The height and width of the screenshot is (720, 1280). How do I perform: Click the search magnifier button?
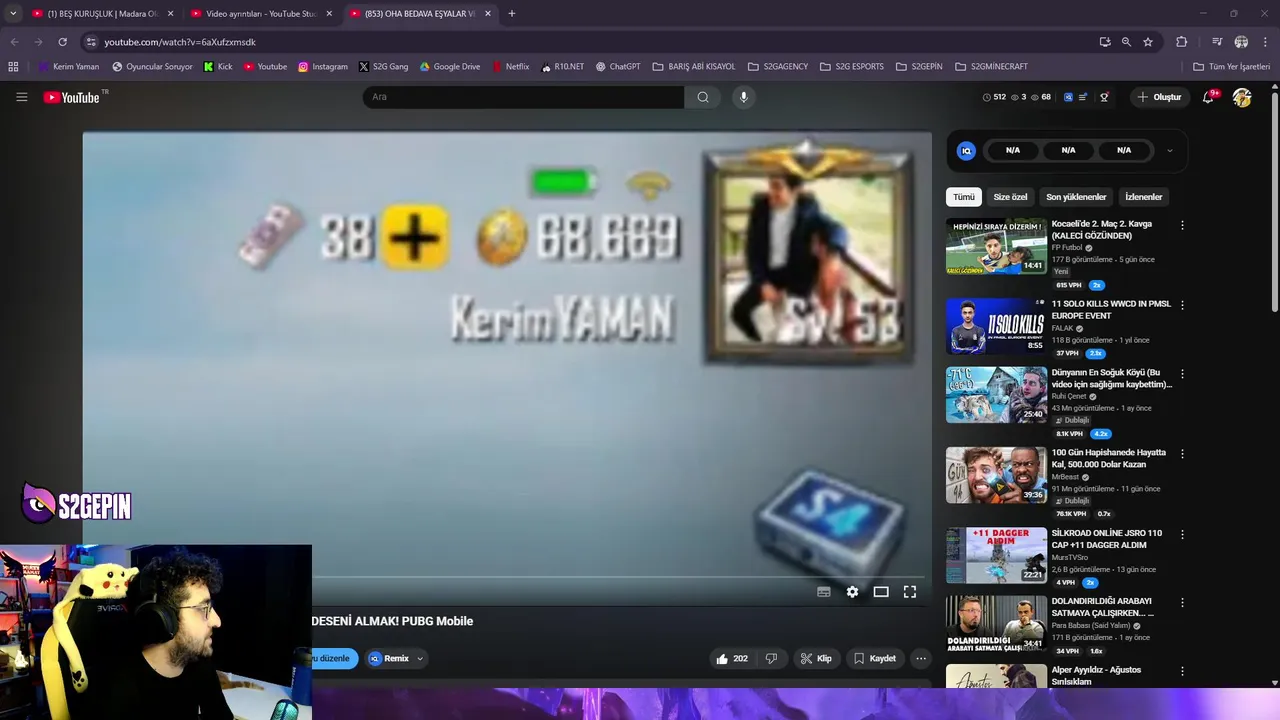coord(703,97)
